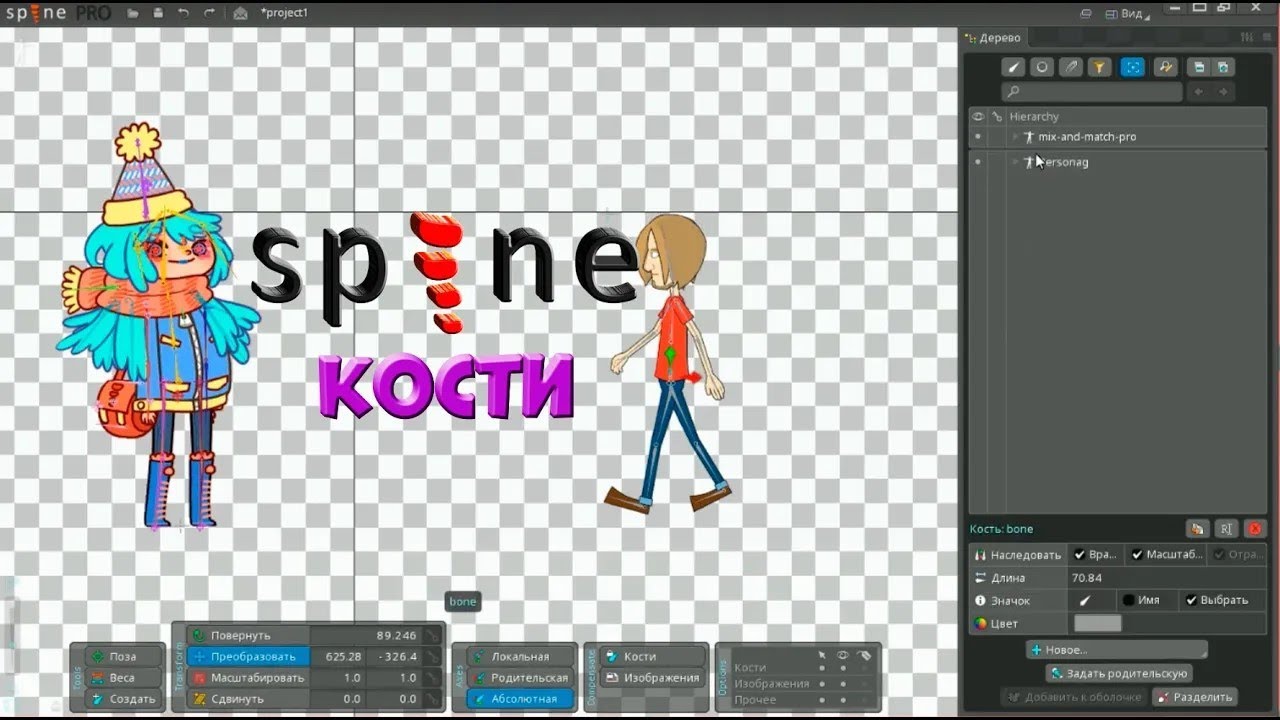Click the duplicate bone icon

tap(1197, 529)
